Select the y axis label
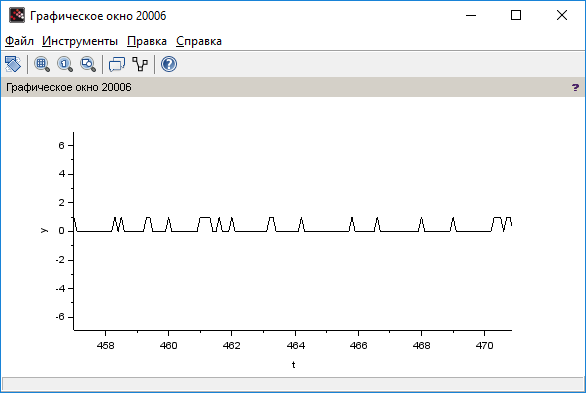The image size is (586, 393). (44, 230)
